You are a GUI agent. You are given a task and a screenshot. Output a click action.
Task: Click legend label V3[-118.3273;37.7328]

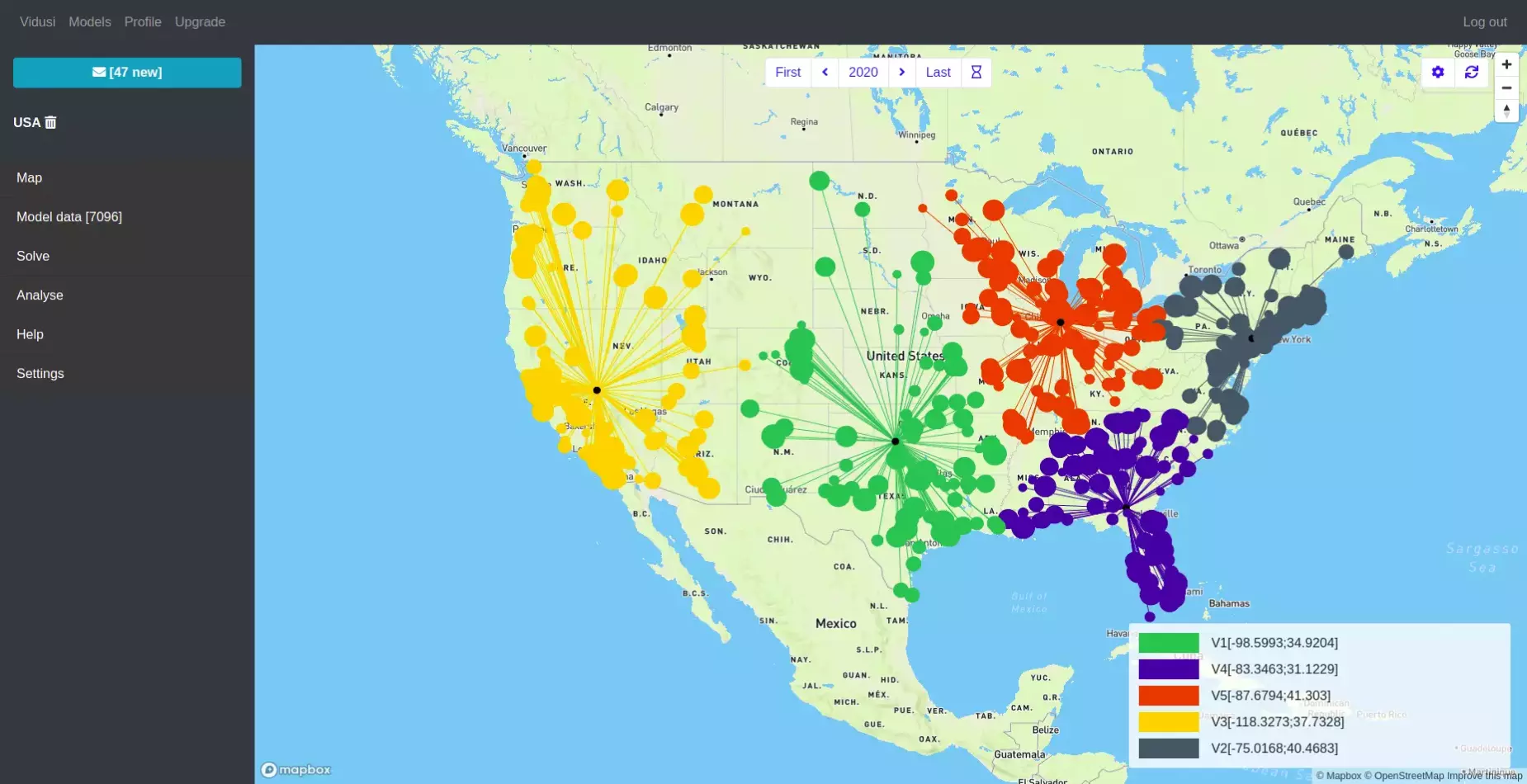click(x=1278, y=722)
